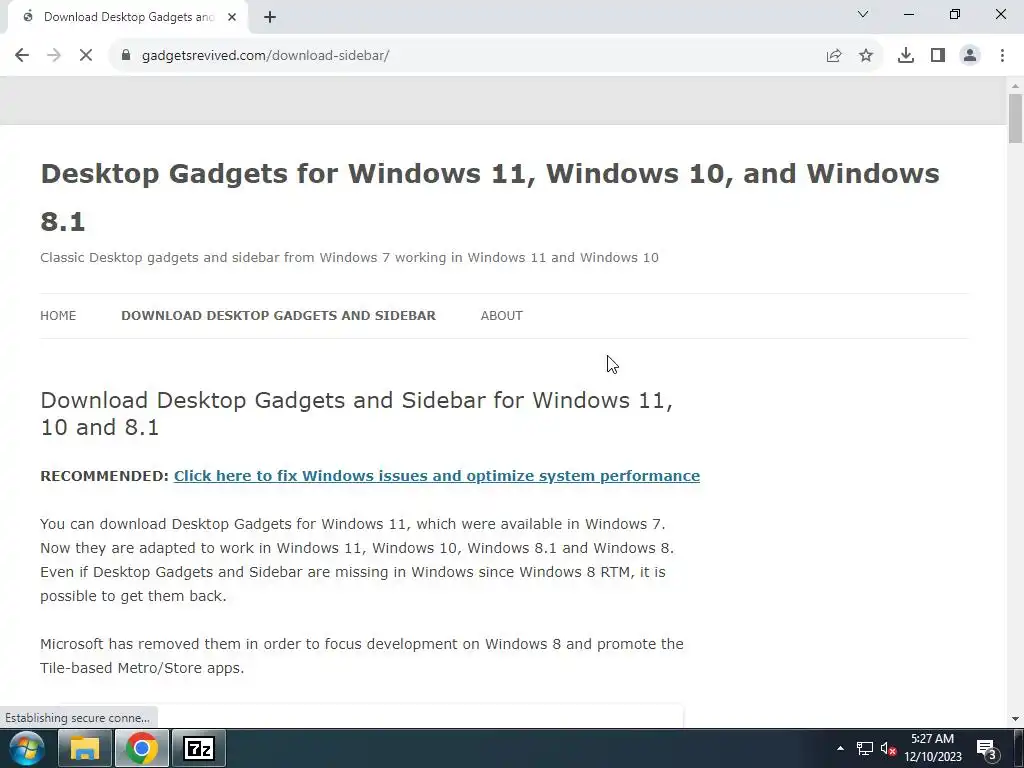Toggle the Chrome side panel
Image resolution: width=1024 pixels, height=768 pixels.
[938, 56]
